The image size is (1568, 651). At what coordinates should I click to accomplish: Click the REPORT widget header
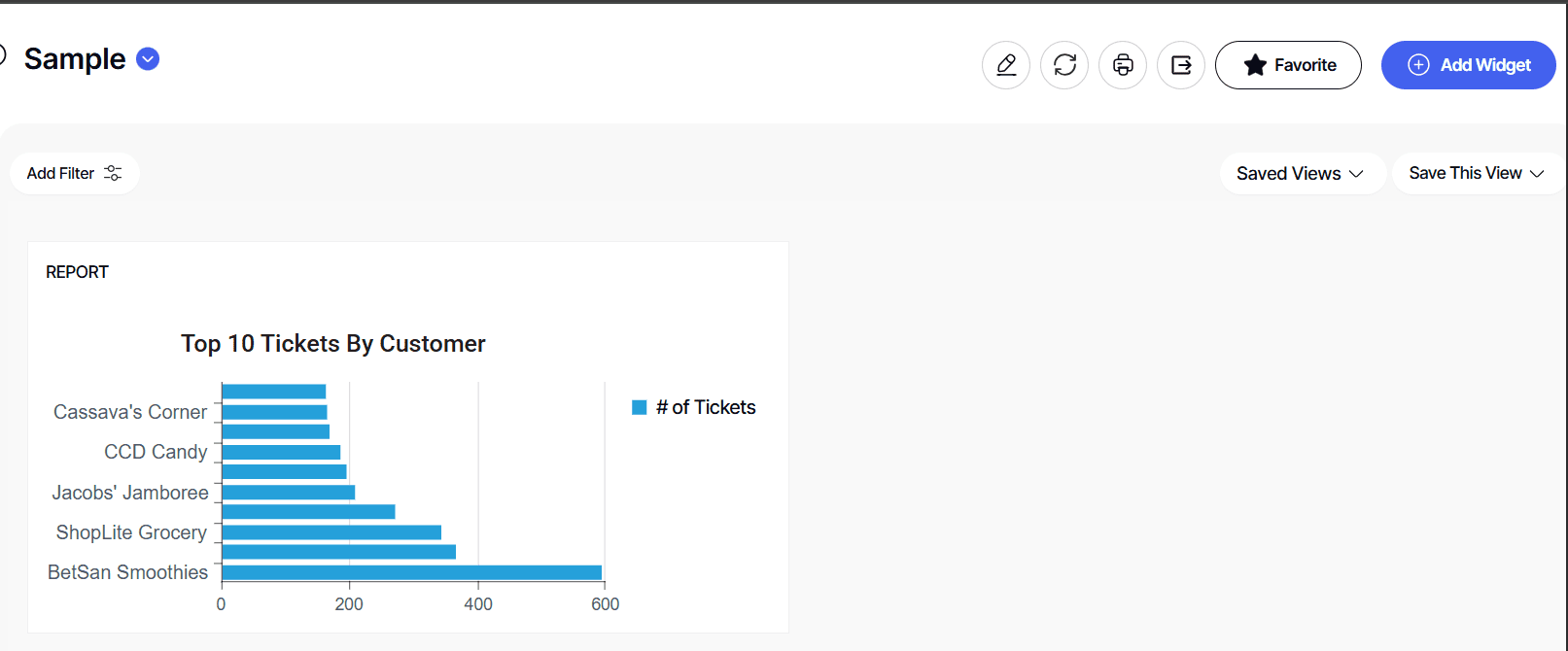point(77,272)
